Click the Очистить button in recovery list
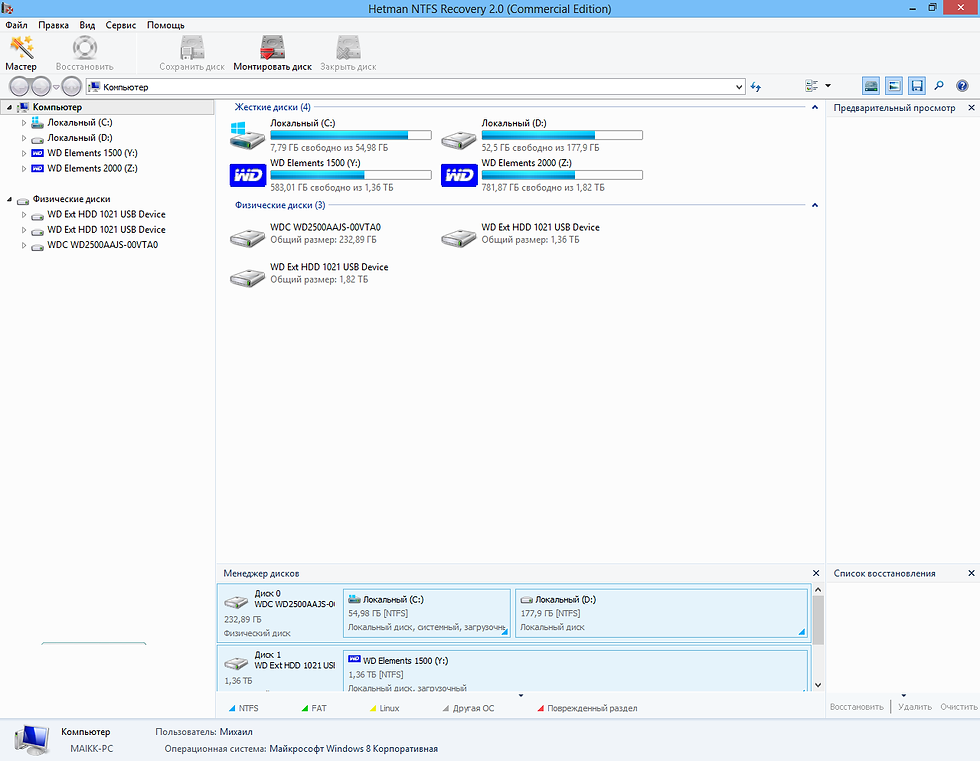This screenshot has height=761, width=980. pos(958,707)
